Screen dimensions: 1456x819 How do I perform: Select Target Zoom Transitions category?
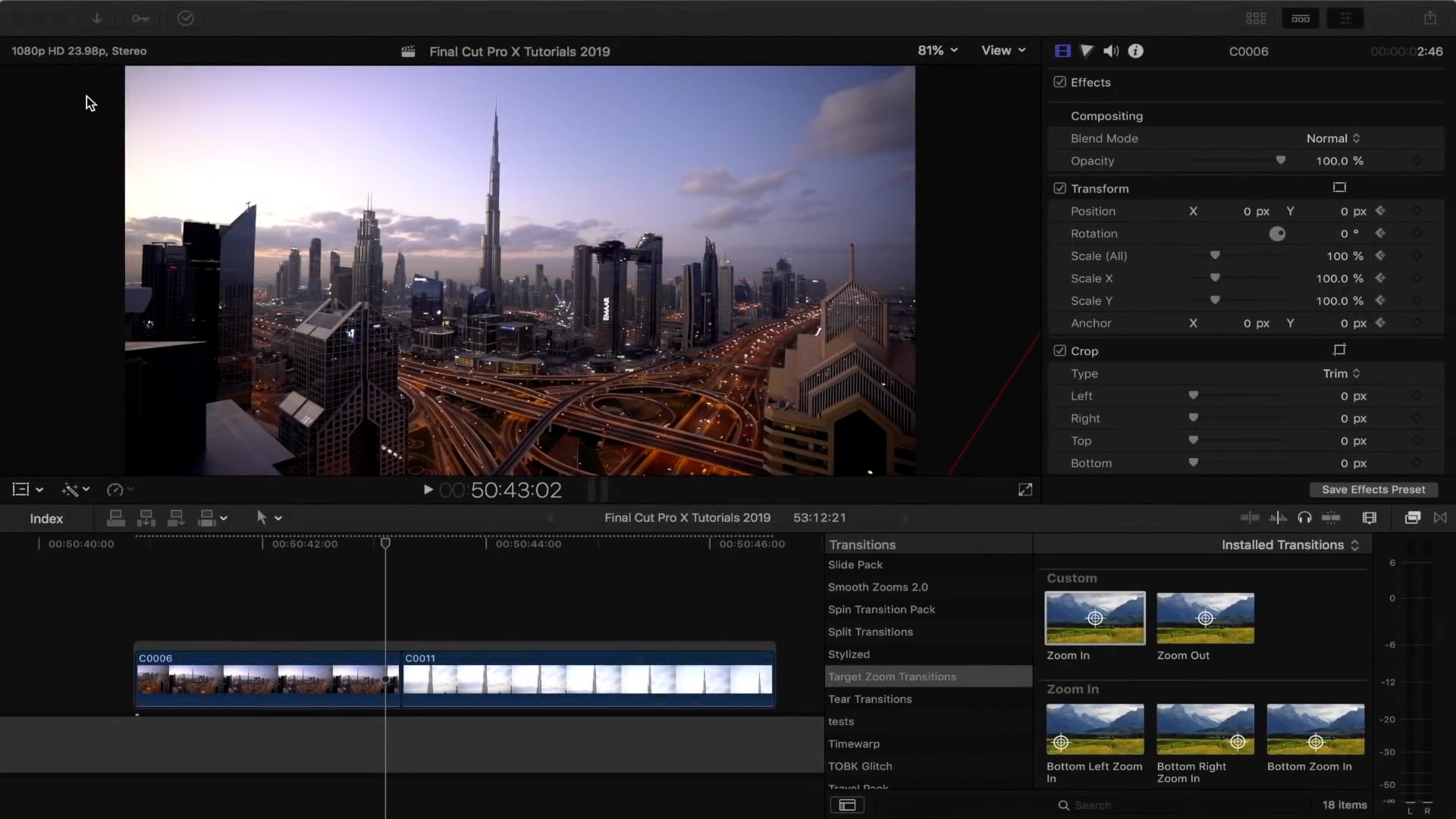coord(928,676)
